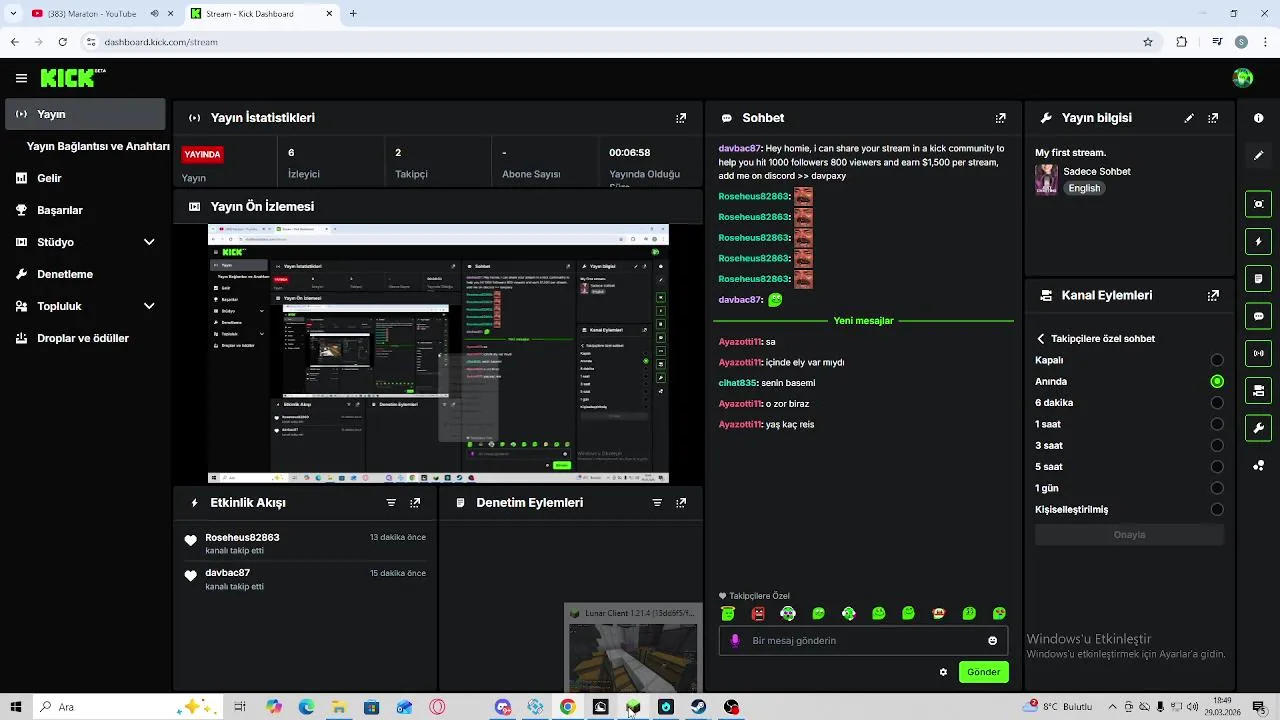This screenshot has width=1280, height=720.
Task: Toggle the chat bubble icon in right rail
Action: (x=1258, y=316)
